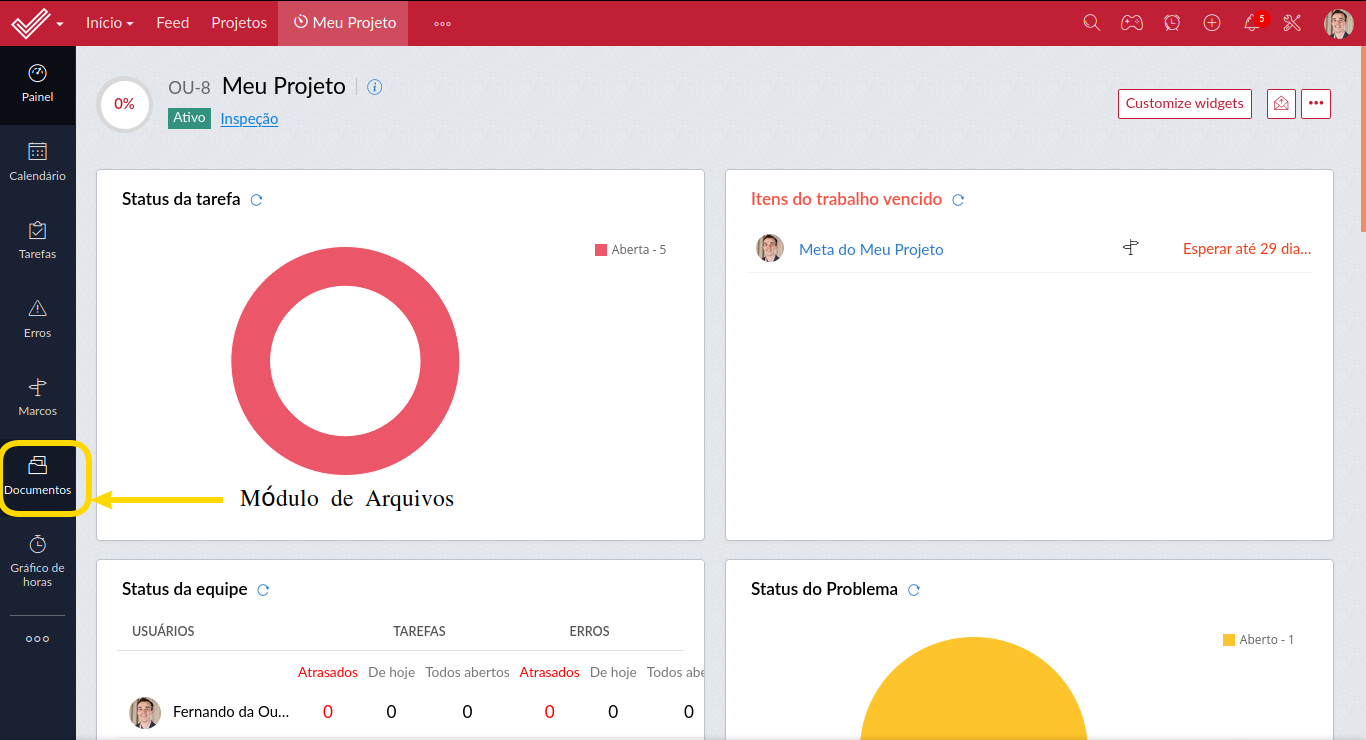This screenshot has height=740, width=1366.
Task: Open the Inspeção link
Action: [249, 119]
